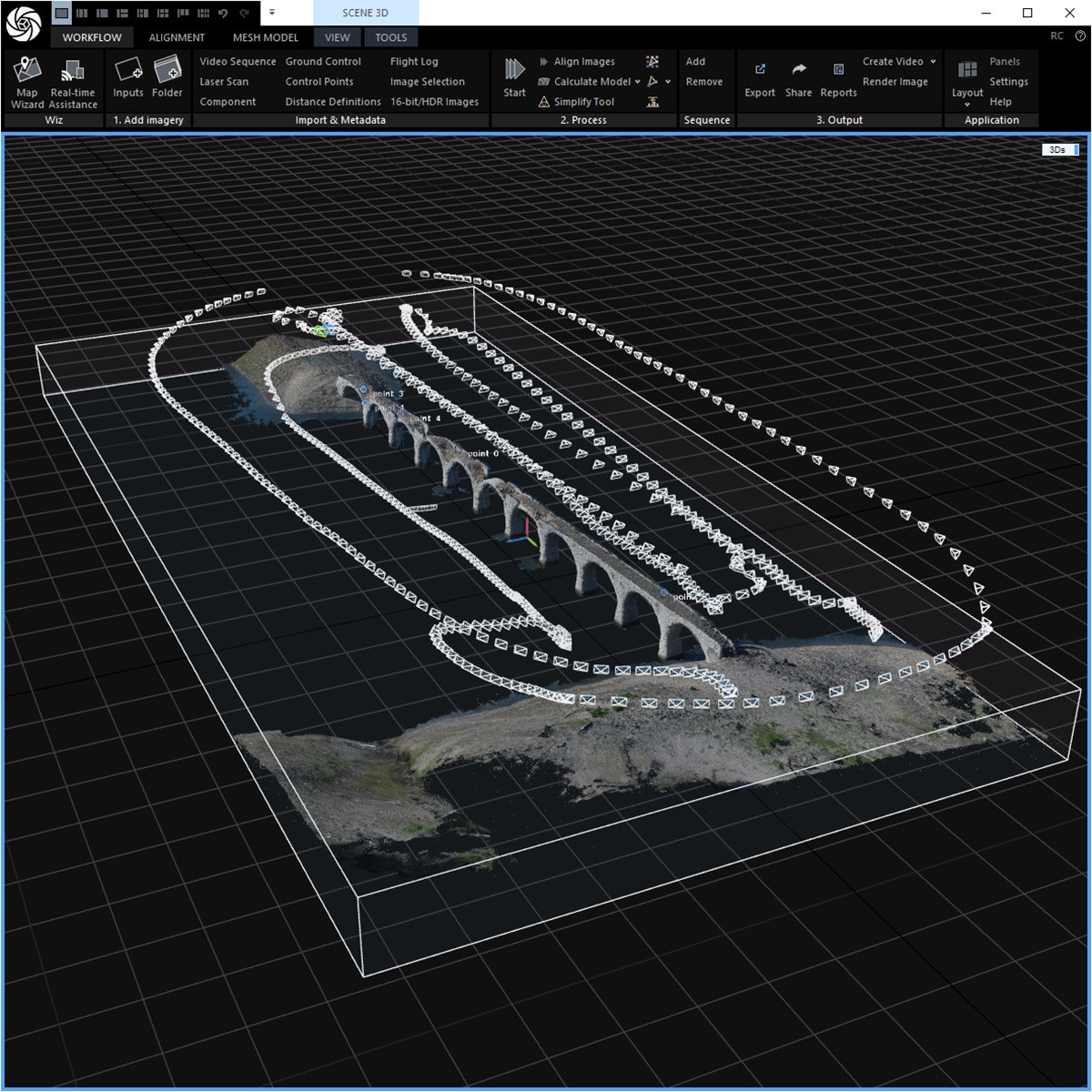Click the RC label in the ribbon
This screenshot has height=1092, width=1092.
point(1057,36)
